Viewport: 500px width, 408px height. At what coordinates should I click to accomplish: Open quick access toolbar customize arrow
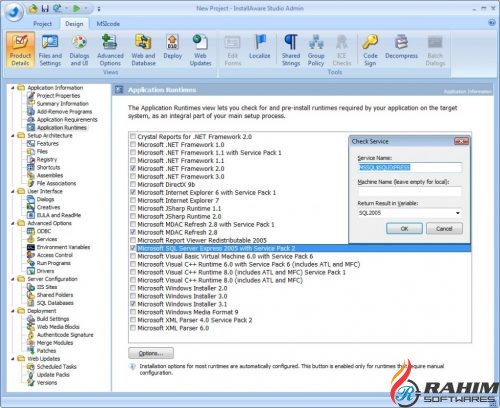[x=99, y=9]
